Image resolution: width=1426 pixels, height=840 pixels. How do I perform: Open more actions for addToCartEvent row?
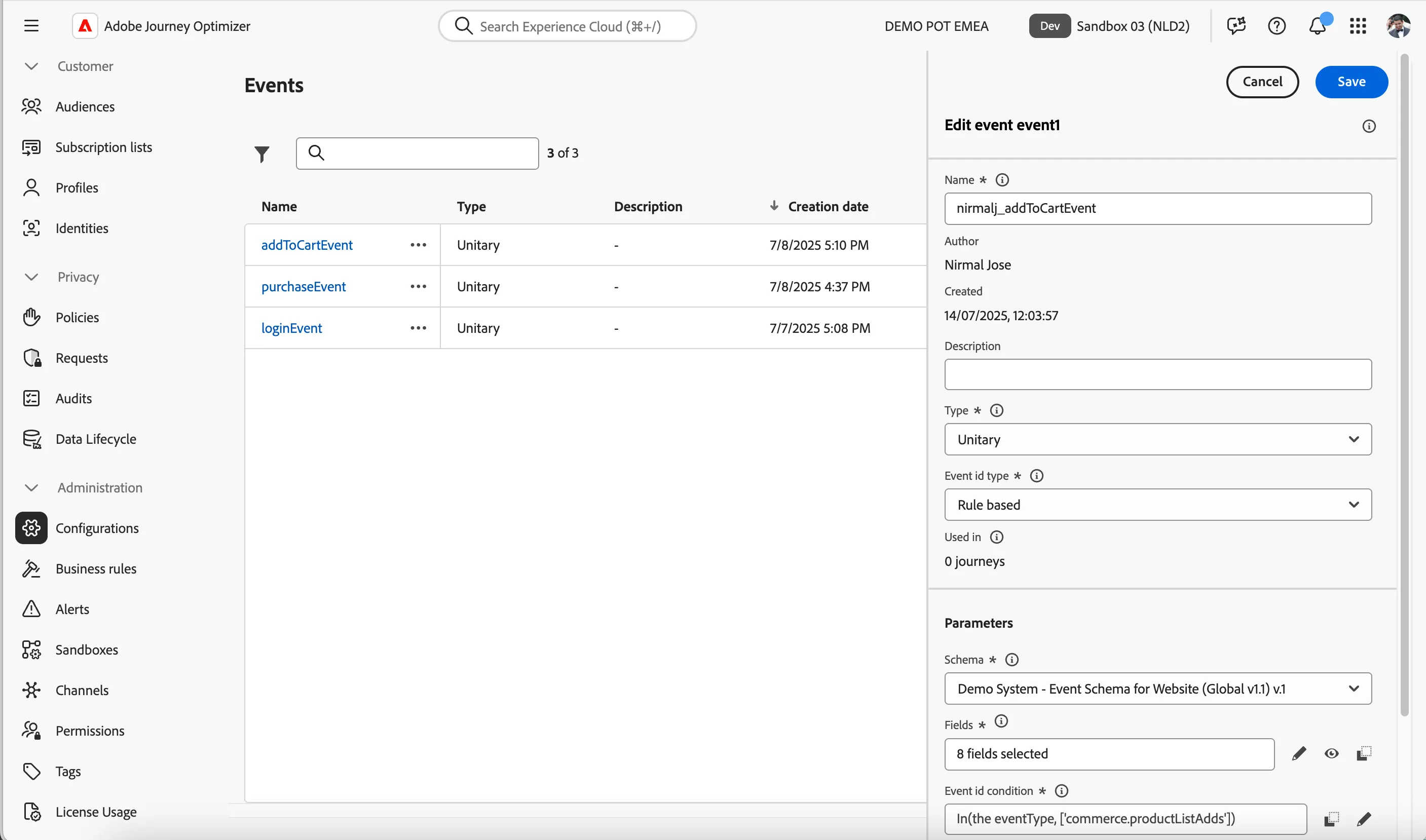pos(419,245)
